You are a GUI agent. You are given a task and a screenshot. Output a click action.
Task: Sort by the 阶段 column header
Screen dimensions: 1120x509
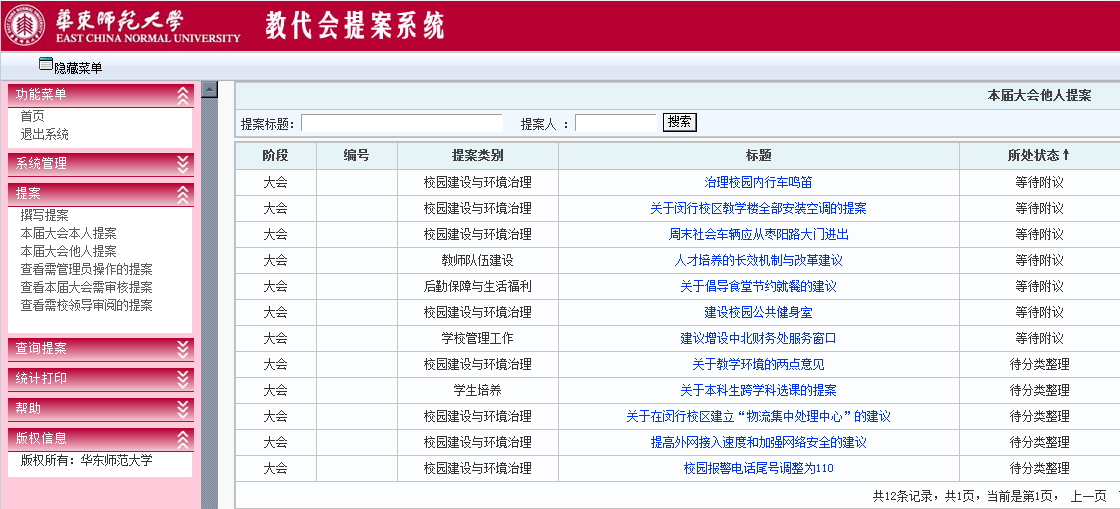point(275,156)
